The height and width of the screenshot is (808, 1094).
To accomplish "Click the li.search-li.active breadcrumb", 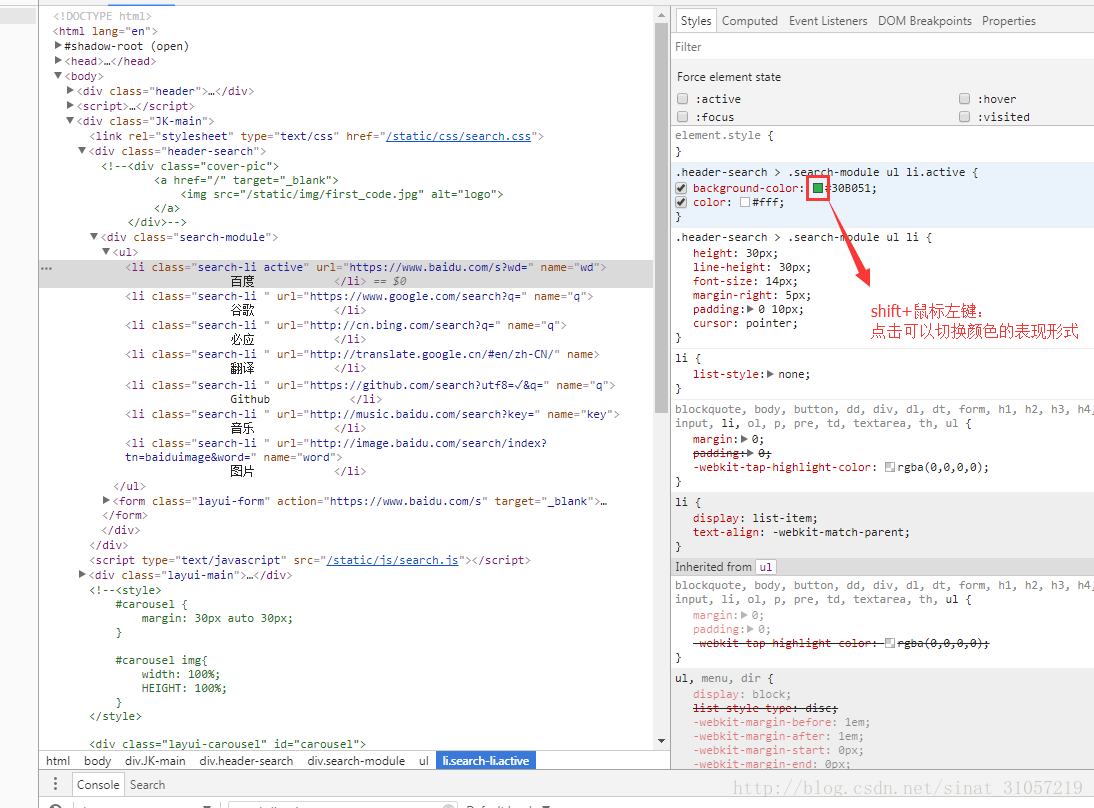I will pos(486,761).
